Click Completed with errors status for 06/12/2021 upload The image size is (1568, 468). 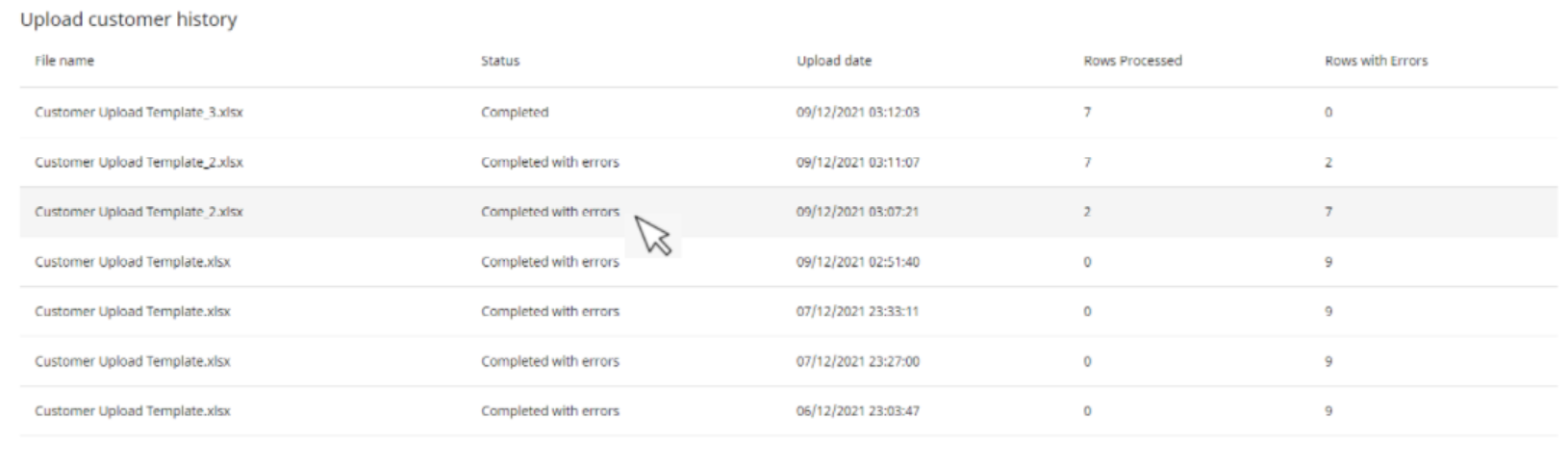click(550, 411)
